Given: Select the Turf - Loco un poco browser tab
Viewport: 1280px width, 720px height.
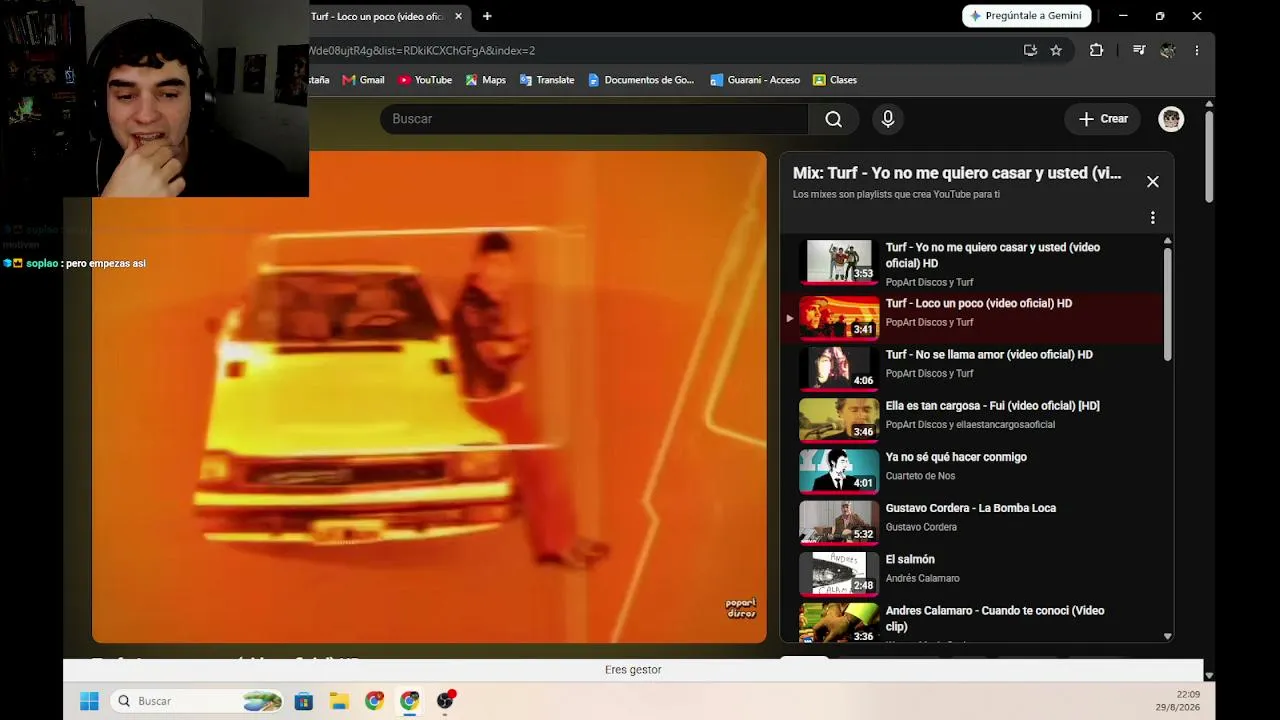Looking at the screenshot, I should pos(387,16).
